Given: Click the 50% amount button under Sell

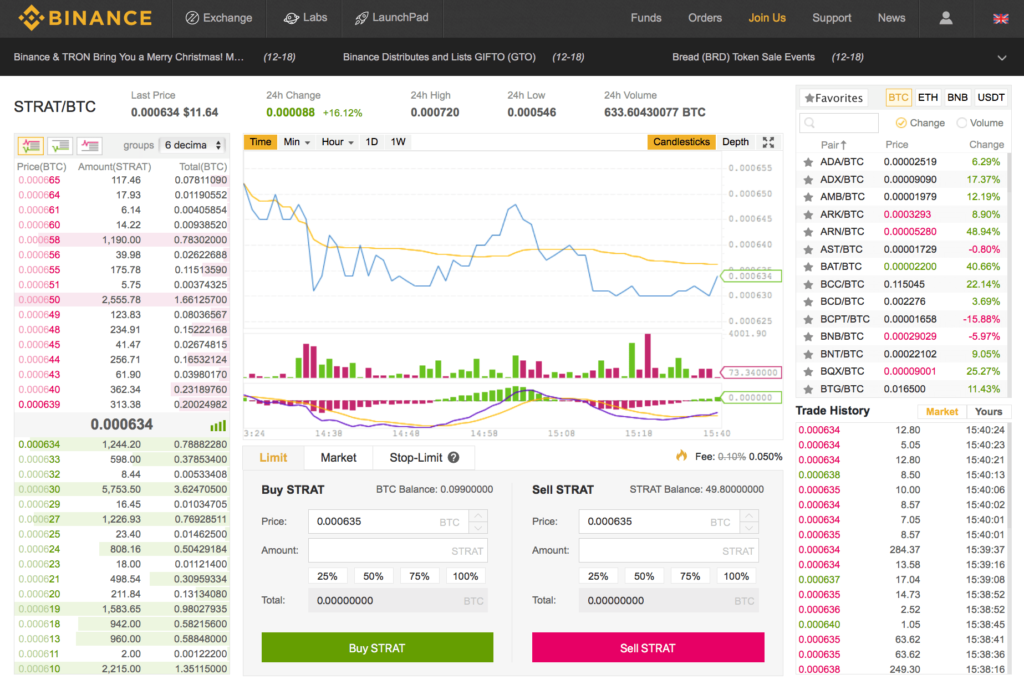Looking at the screenshot, I should tap(644, 576).
